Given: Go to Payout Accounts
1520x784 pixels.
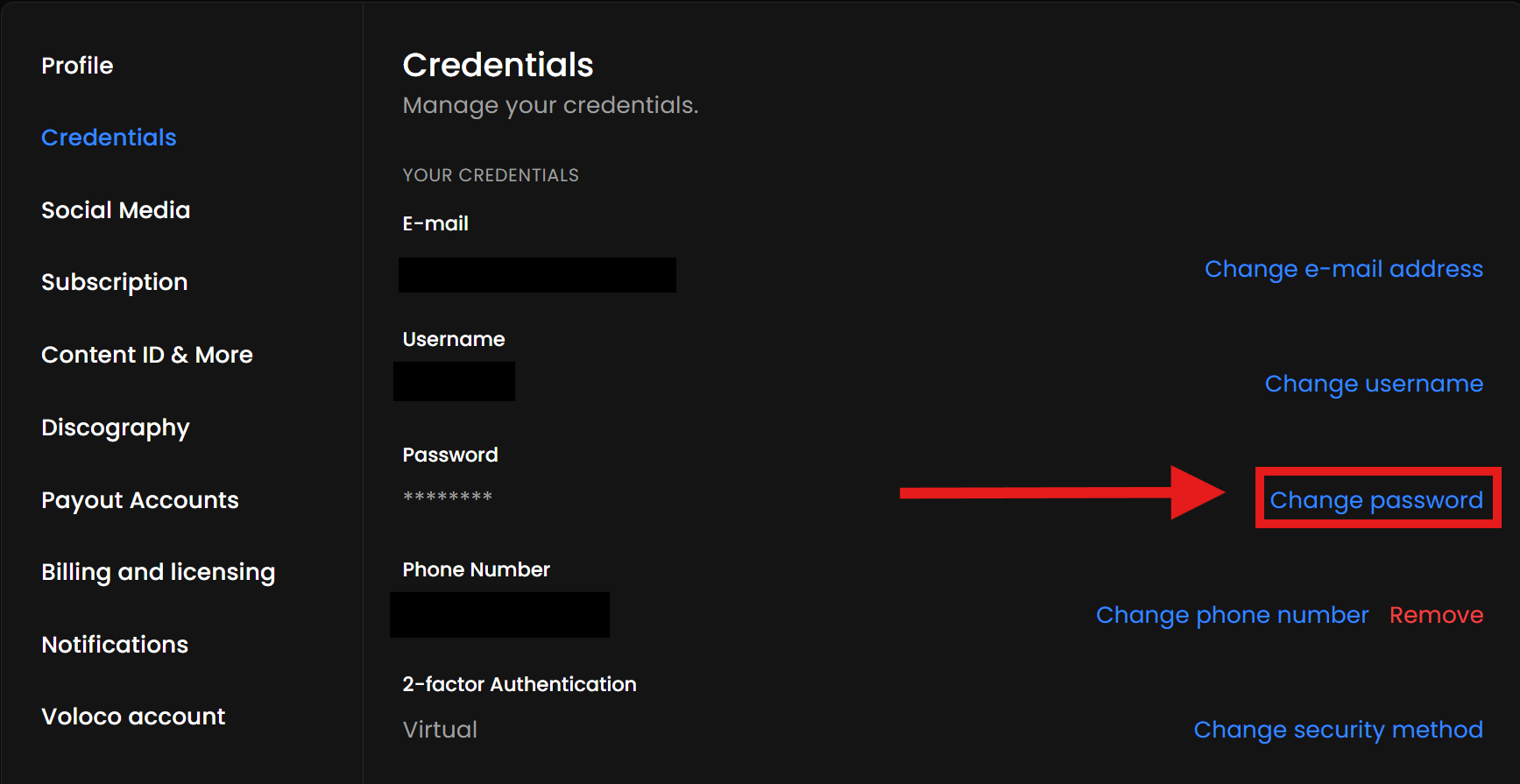Looking at the screenshot, I should point(140,500).
